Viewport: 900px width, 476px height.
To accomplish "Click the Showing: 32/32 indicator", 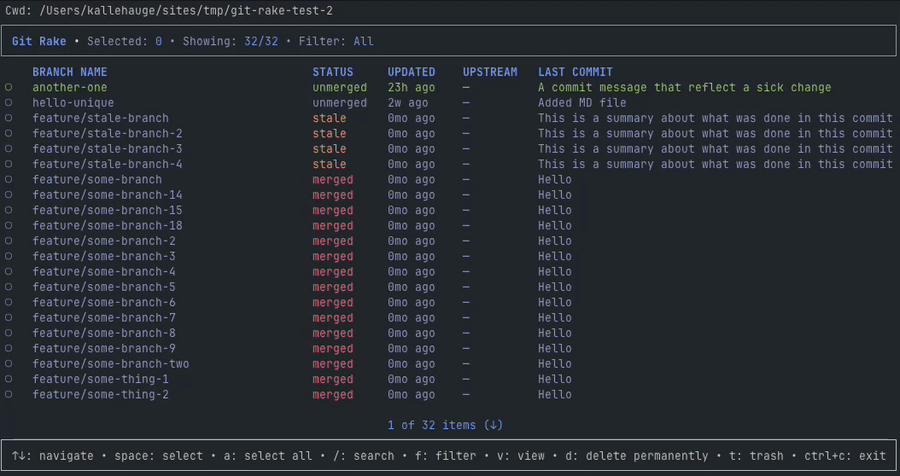I will [231, 41].
